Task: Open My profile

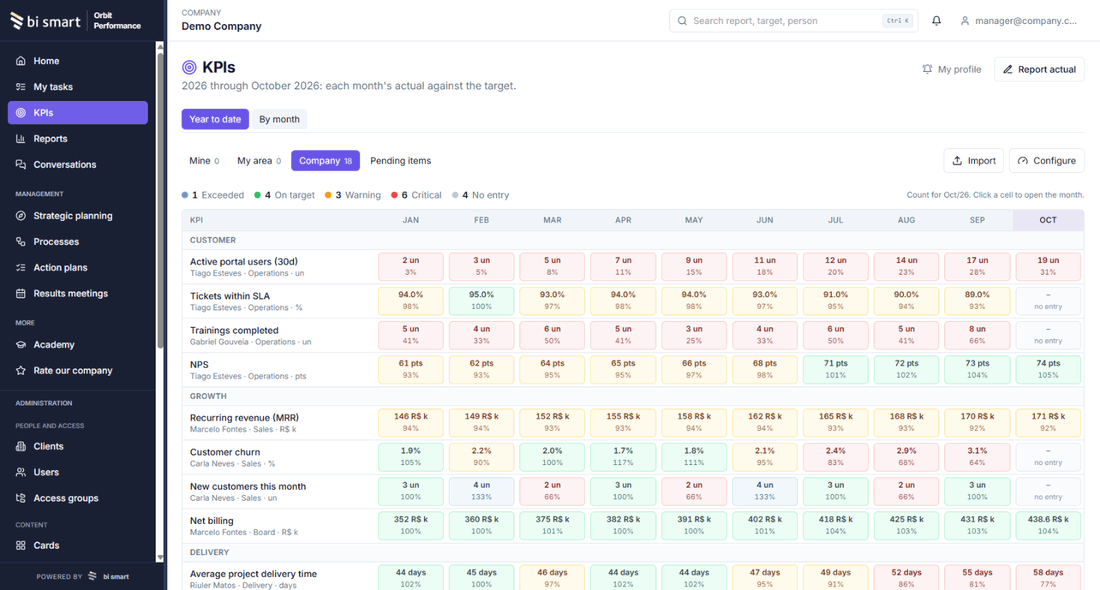Action: pyautogui.click(x=951, y=69)
